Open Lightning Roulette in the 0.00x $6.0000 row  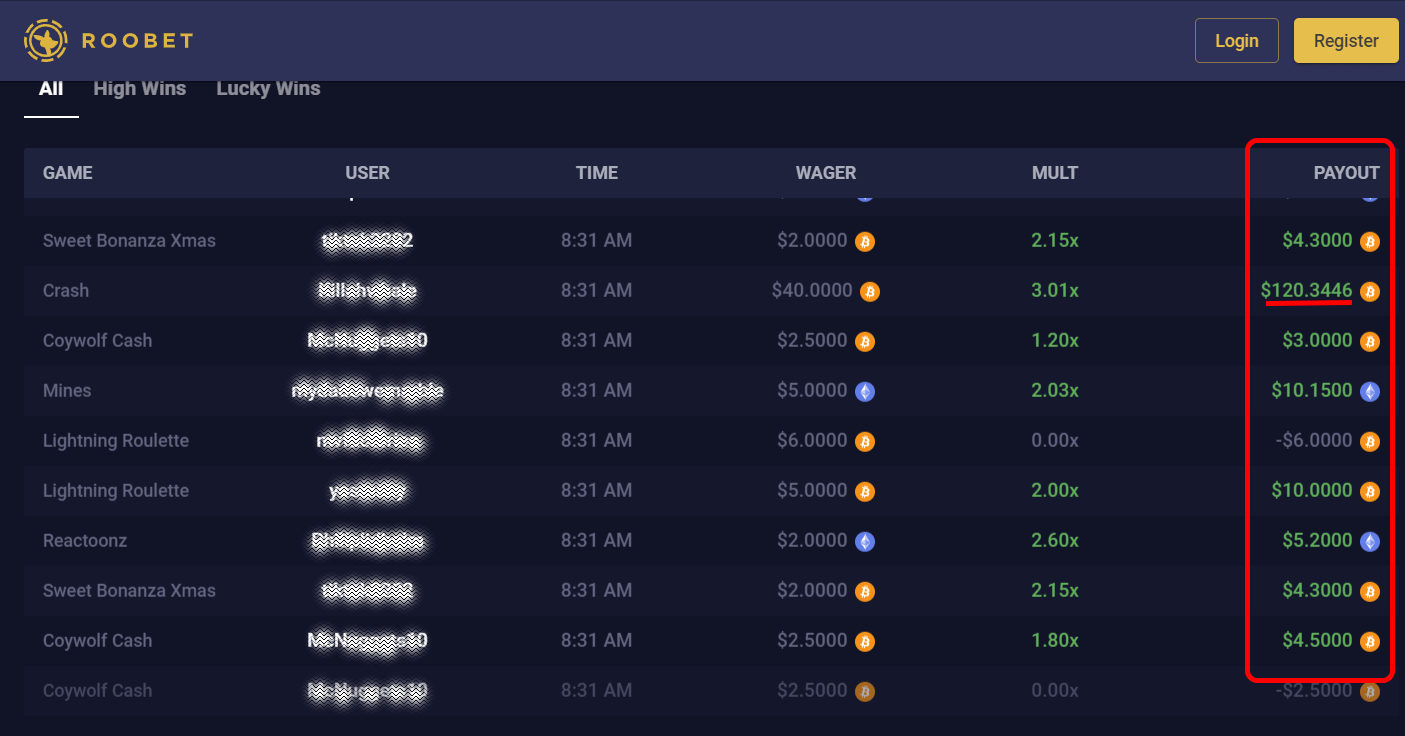pyautogui.click(x=116, y=441)
